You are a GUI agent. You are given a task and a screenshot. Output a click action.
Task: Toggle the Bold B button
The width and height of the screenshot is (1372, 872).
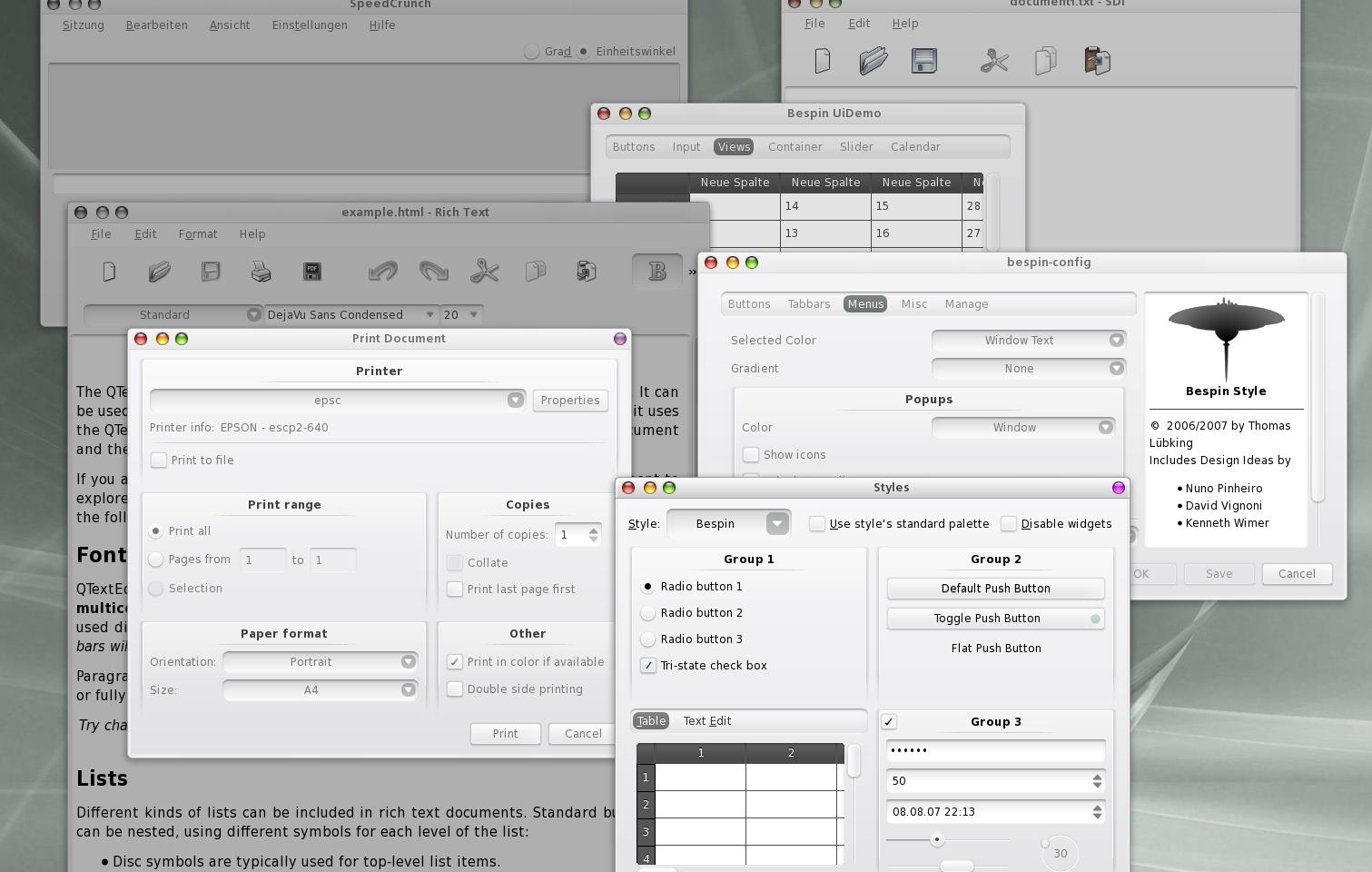coord(657,271)
